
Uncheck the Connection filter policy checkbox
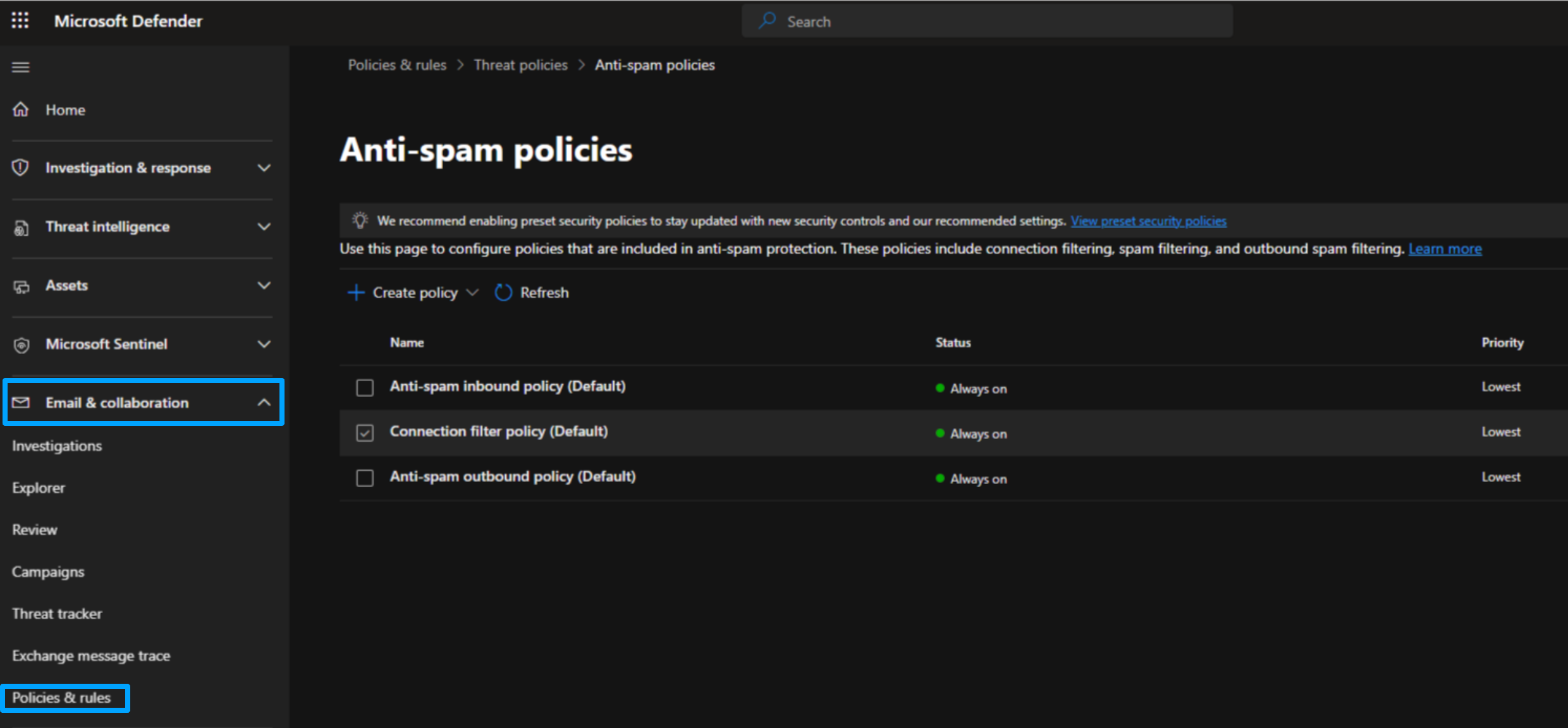365,433
